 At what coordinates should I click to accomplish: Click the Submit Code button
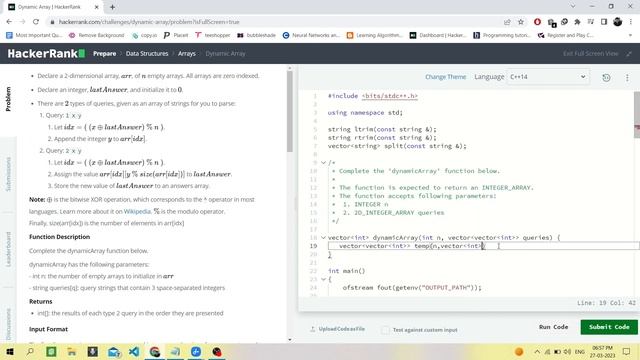coord(609,327)
